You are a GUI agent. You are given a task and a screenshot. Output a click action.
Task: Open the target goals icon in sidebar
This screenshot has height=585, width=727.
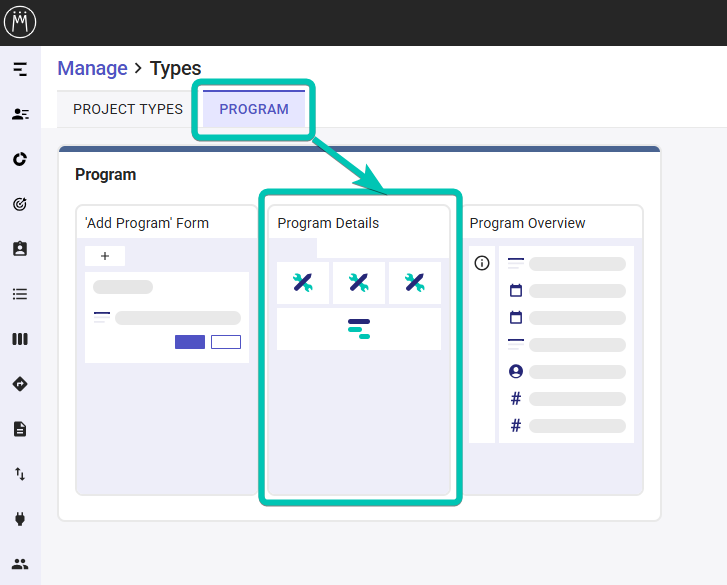[x=20, y=204]
